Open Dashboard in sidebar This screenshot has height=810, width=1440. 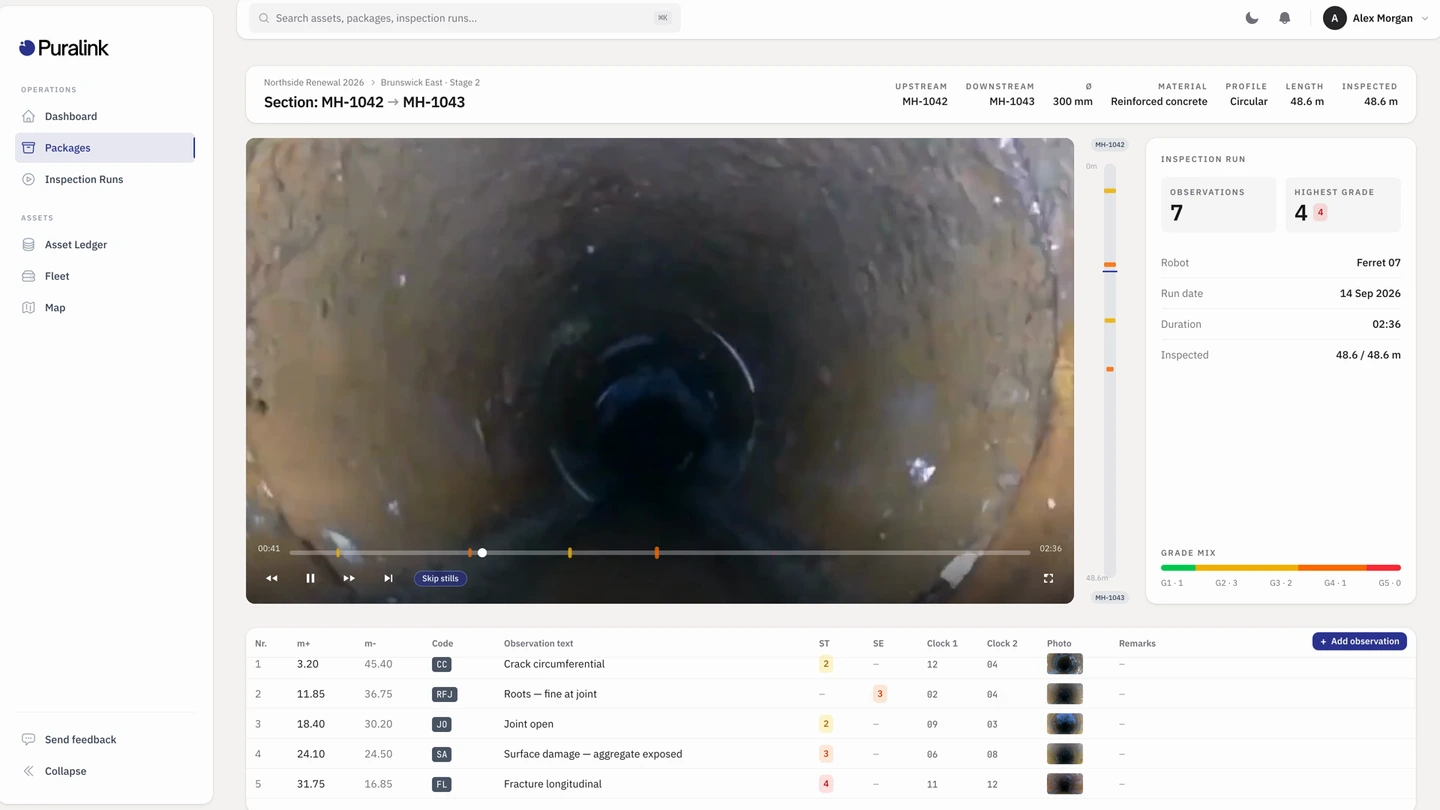105,116
